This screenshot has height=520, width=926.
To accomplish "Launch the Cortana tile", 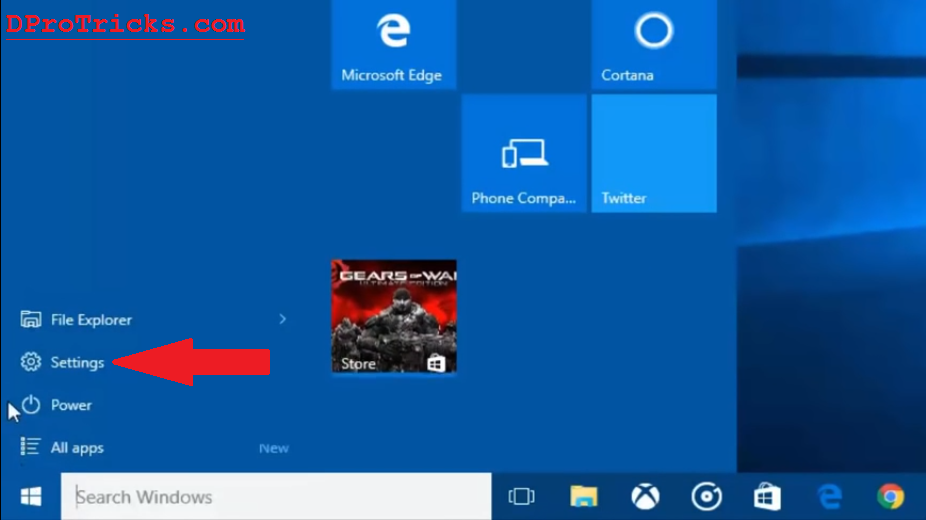I will [654, 44].
